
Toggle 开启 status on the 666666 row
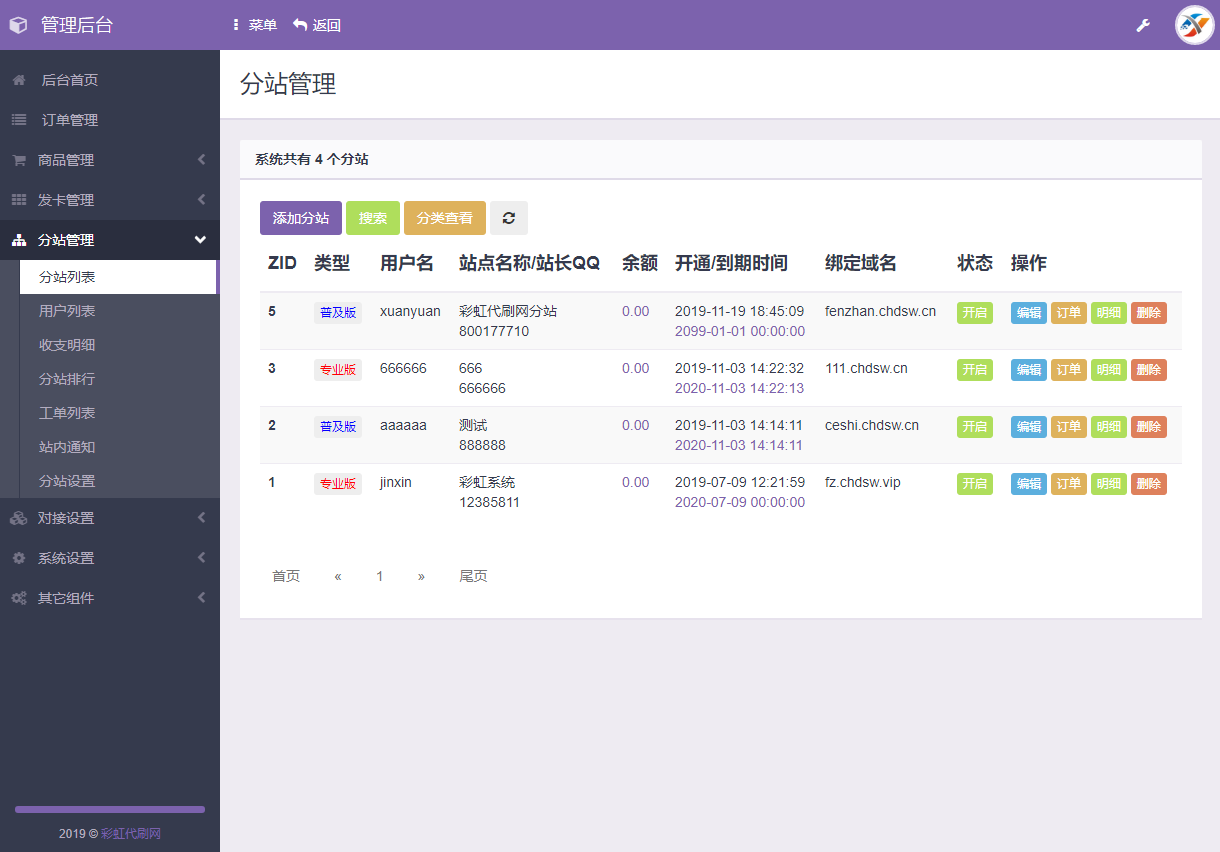point(974,369)
